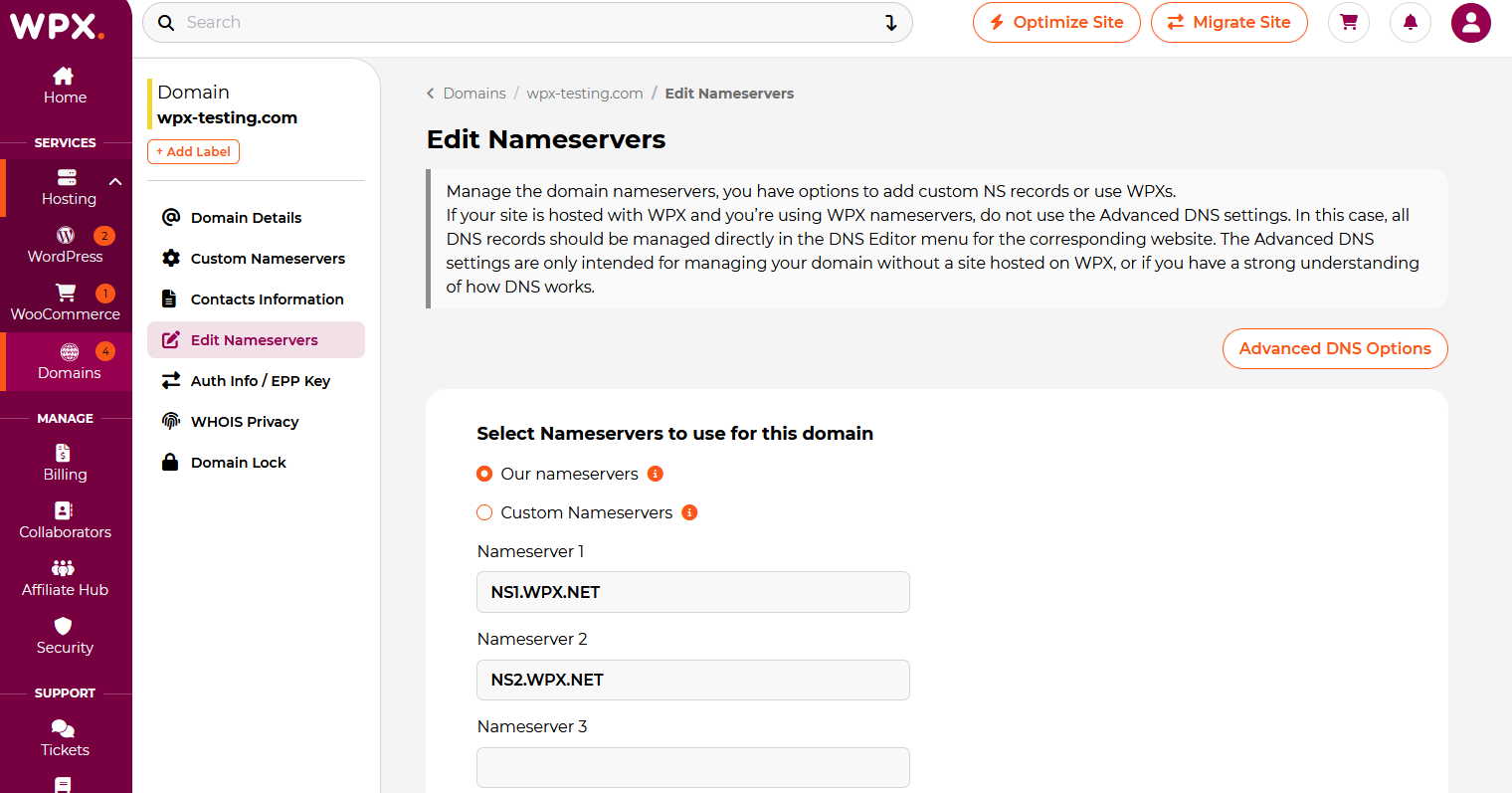
Task: Click the + Add Label button
Action: point(194,151)
